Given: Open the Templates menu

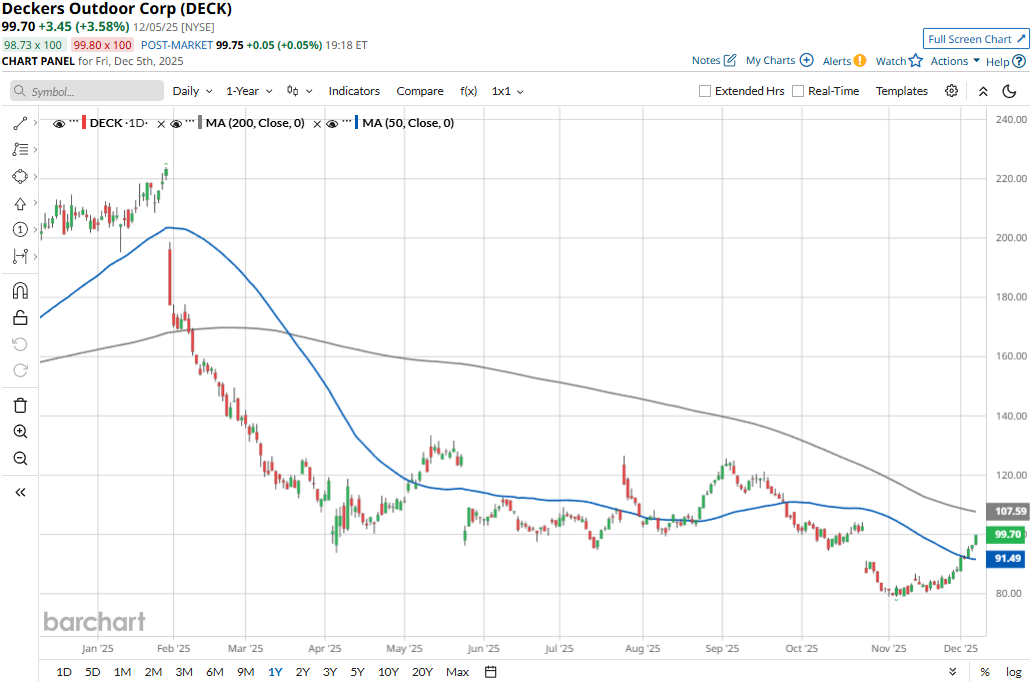Looking at the screenshot, I should pos(902,91).
